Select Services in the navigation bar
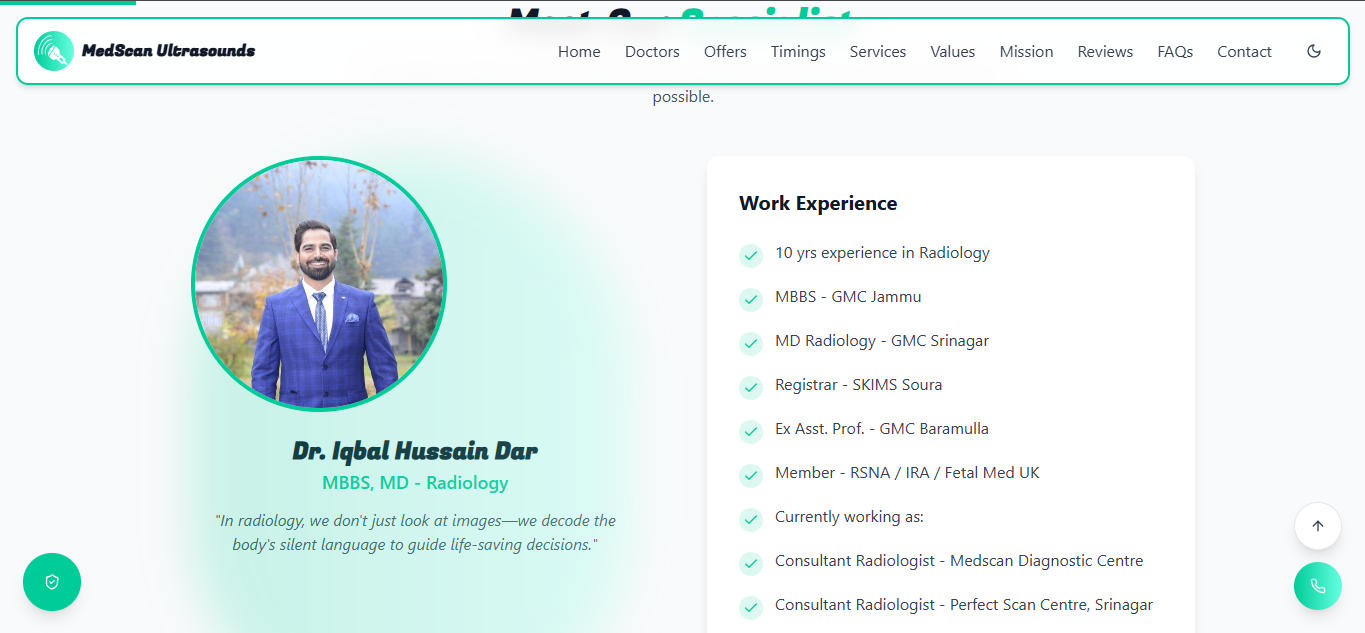This screenshot has width=1365, height=633. [x=878, y=52]
